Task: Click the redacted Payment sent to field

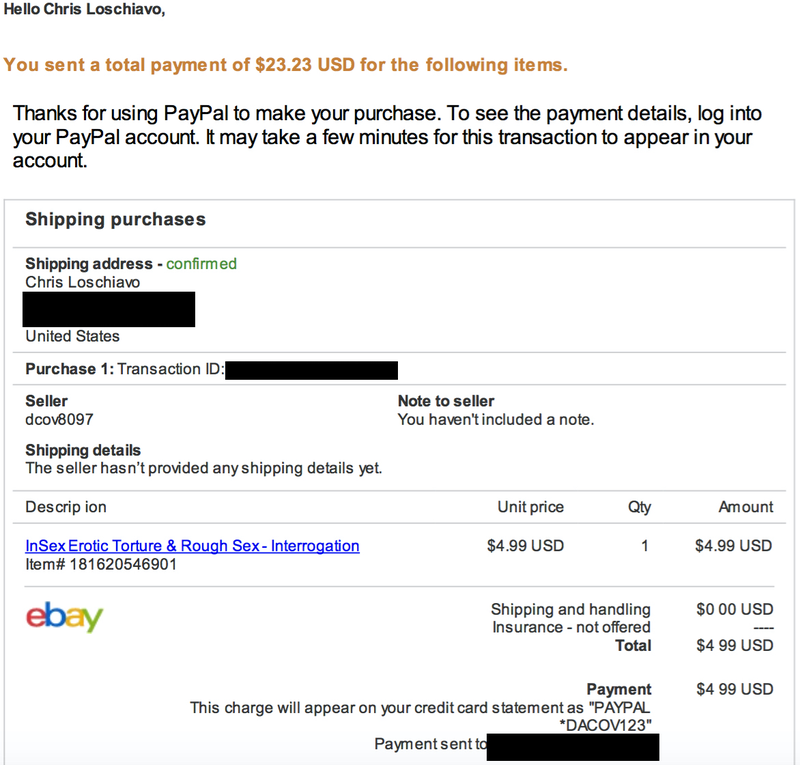Action: [x=573, y=747]
